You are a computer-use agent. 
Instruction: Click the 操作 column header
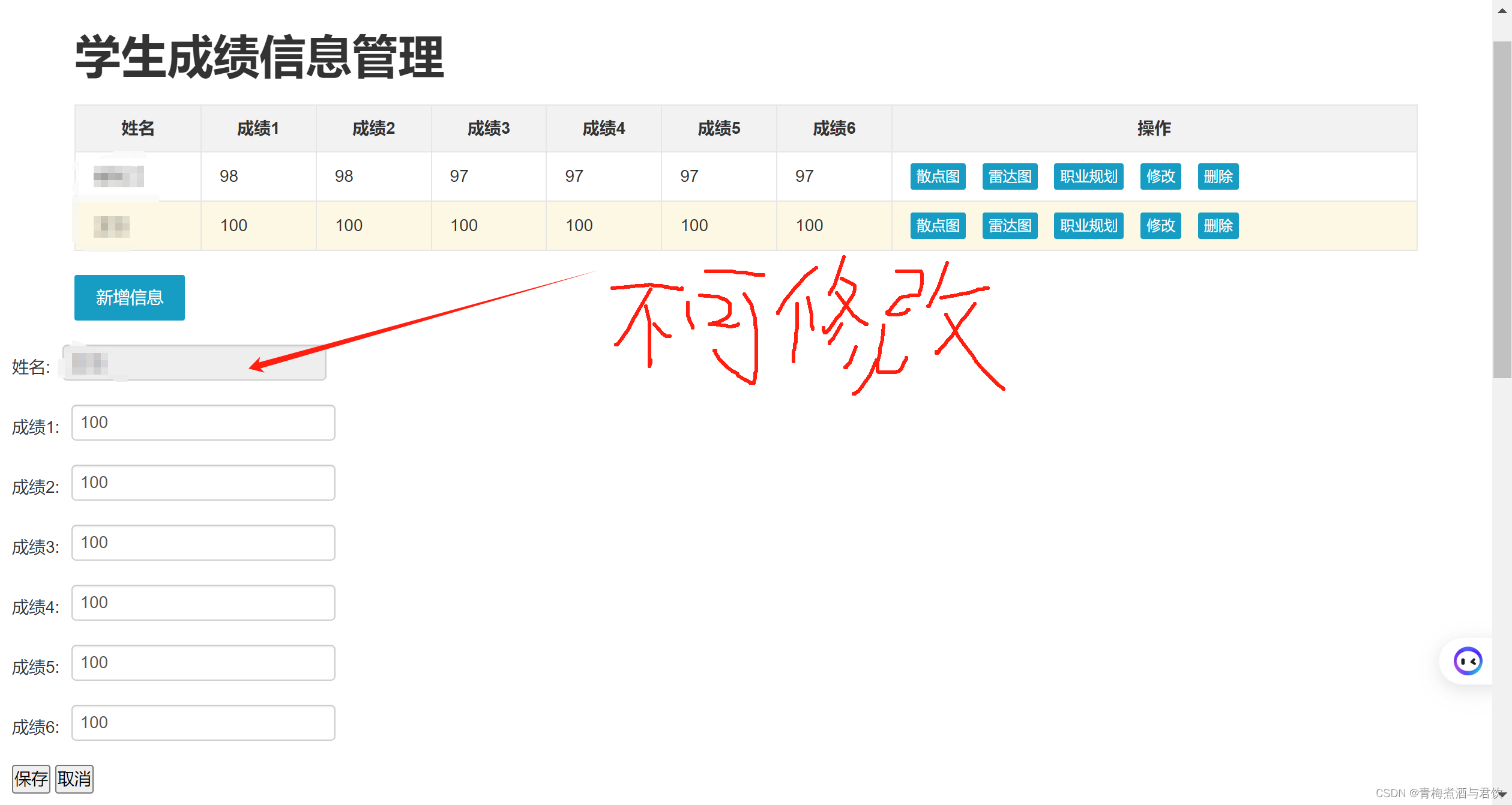click(1154, 128)
